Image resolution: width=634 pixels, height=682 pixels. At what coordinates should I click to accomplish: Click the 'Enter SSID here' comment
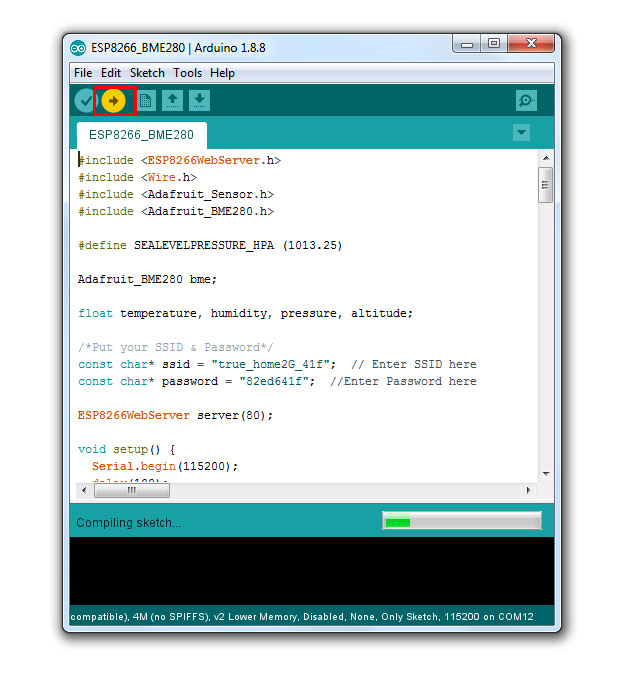coord(414,364)
